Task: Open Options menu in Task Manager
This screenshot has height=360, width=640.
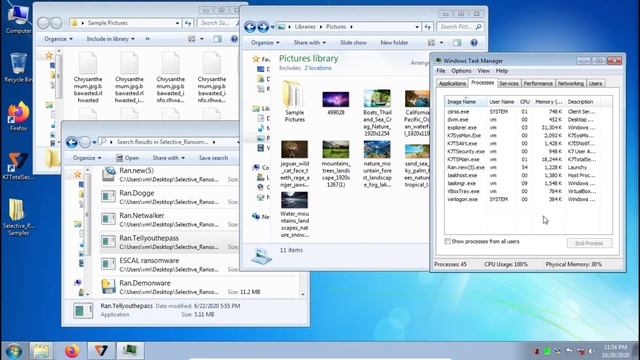Action: click(461, 71)
